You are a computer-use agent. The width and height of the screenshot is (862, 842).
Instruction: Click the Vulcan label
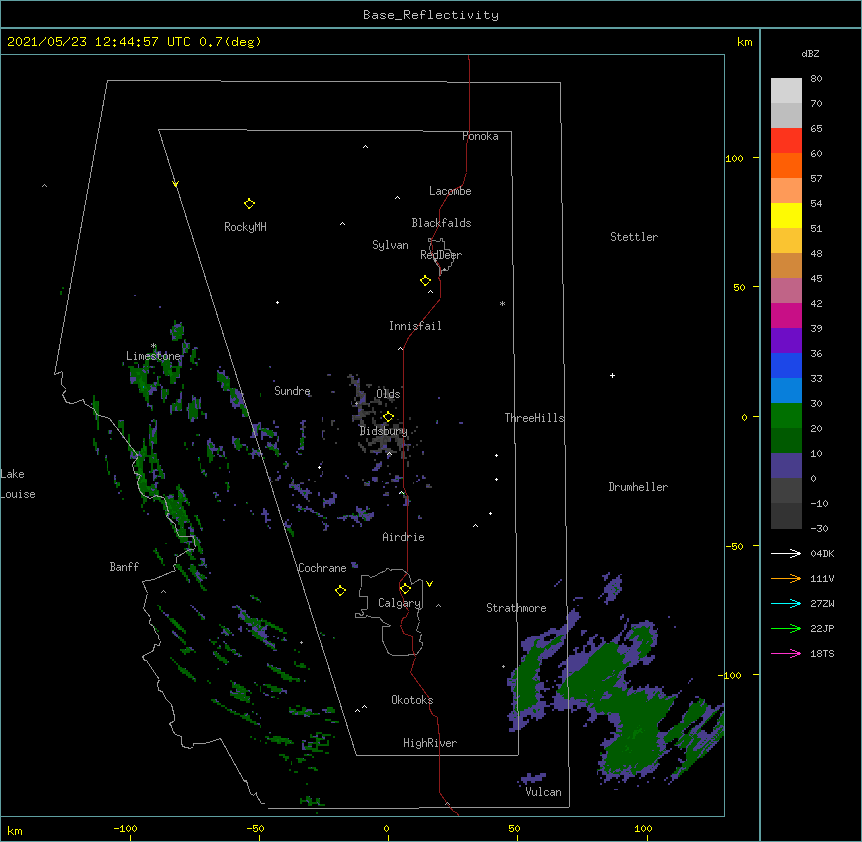click(543, 792)
